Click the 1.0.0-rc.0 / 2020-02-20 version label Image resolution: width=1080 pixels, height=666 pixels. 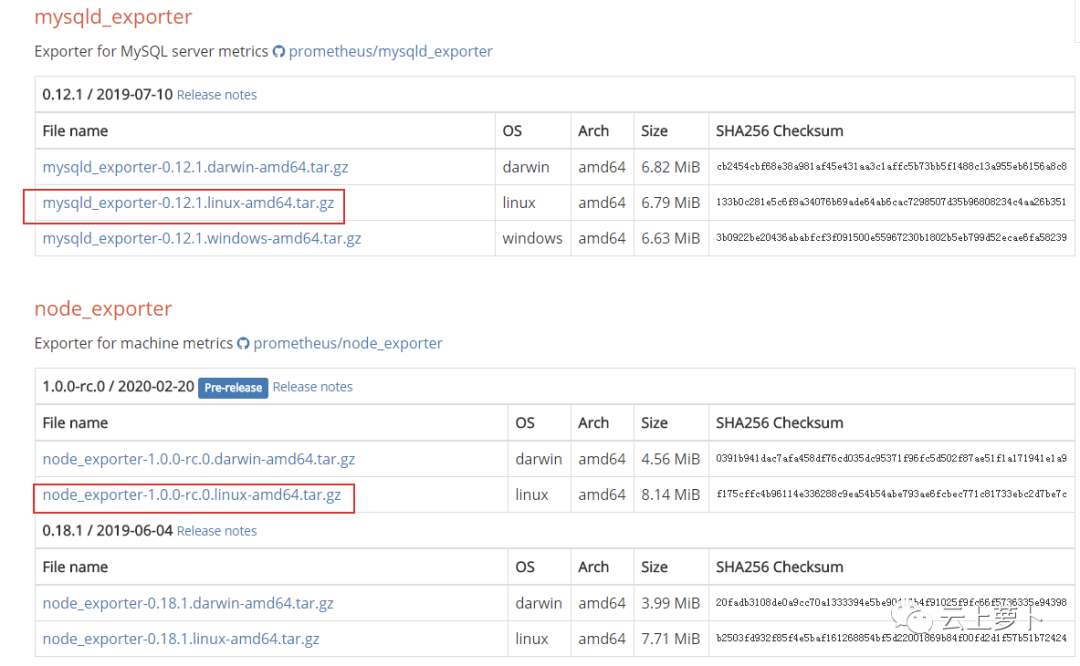(118, 386)
